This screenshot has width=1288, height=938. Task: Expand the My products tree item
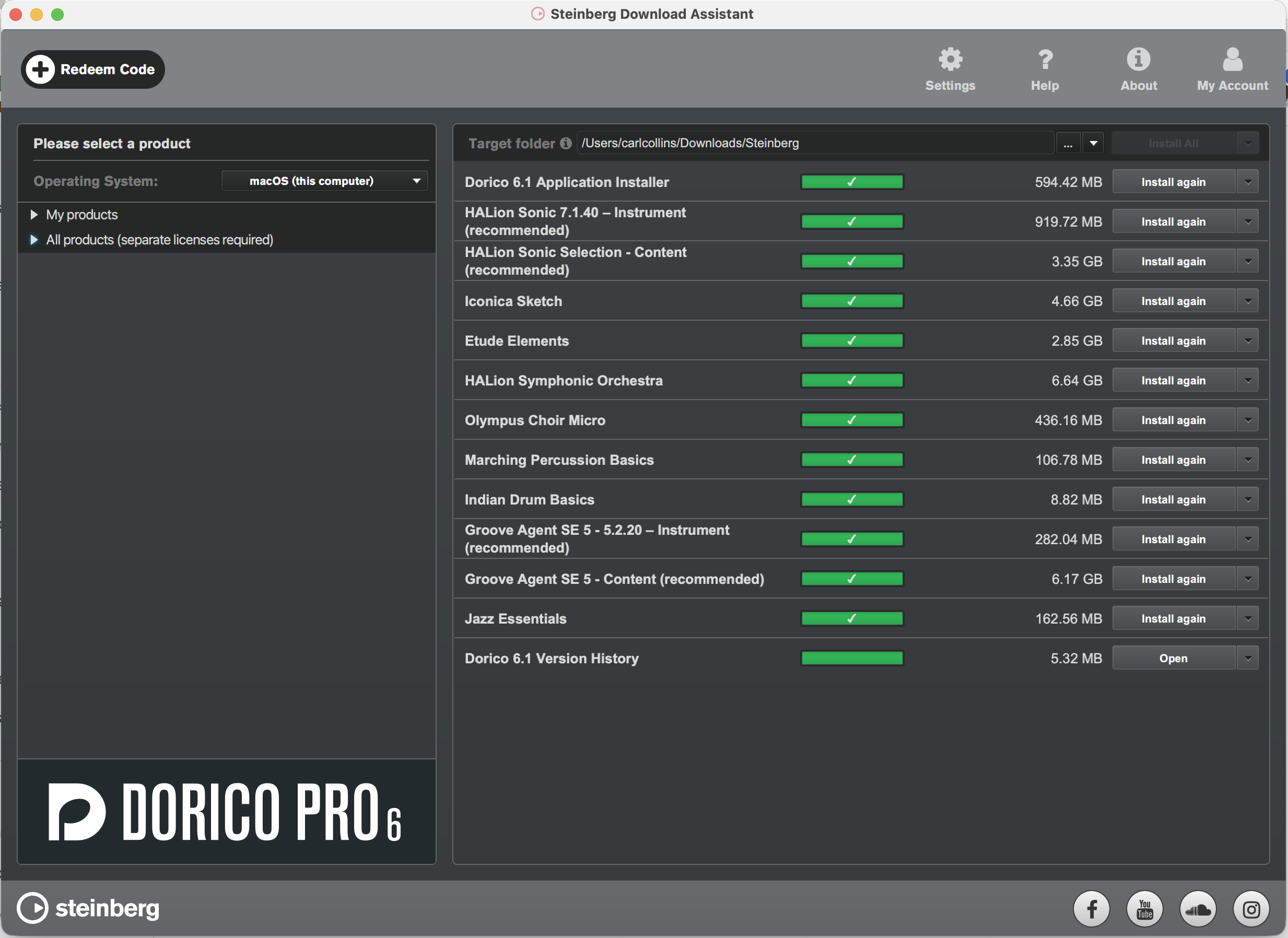34,215
